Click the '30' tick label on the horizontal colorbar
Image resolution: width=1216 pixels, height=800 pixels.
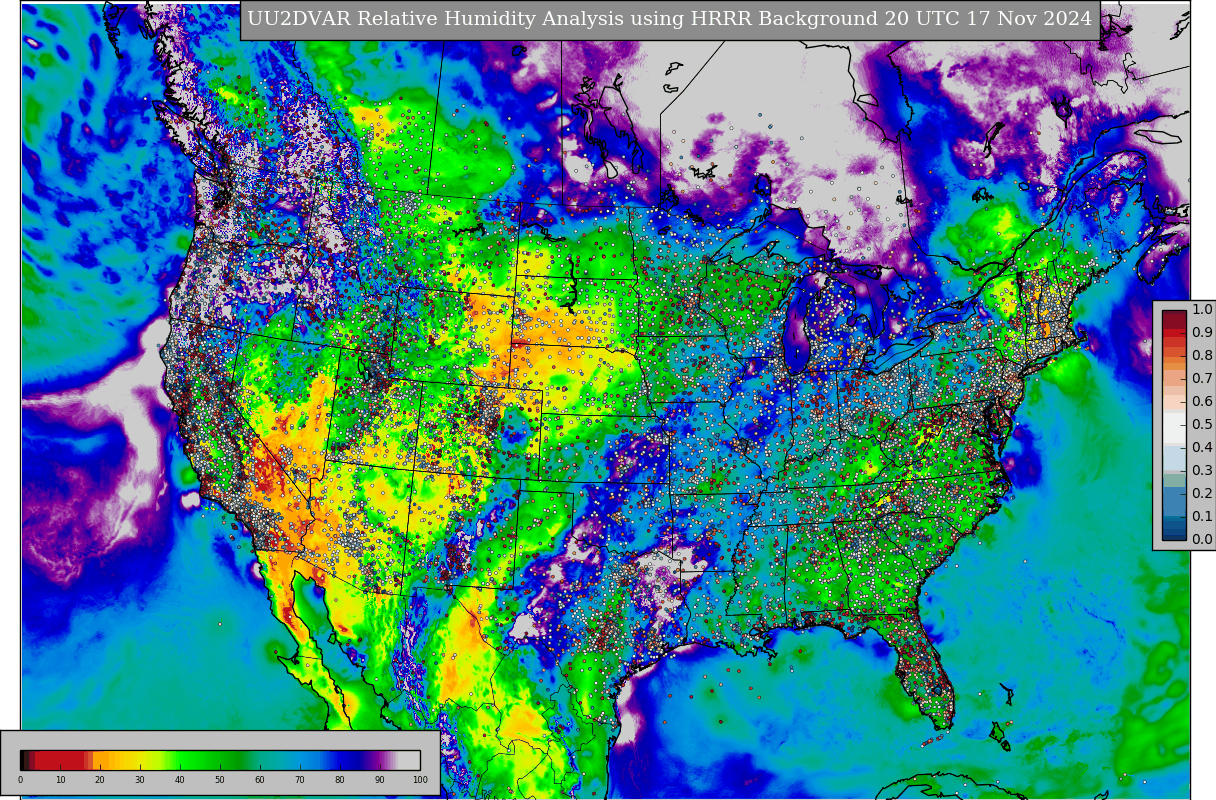click(140, 780)
